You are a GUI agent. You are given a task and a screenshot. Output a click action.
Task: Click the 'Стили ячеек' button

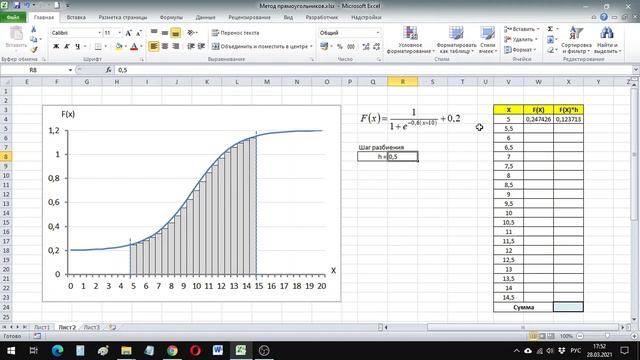(x=487, y=40)
